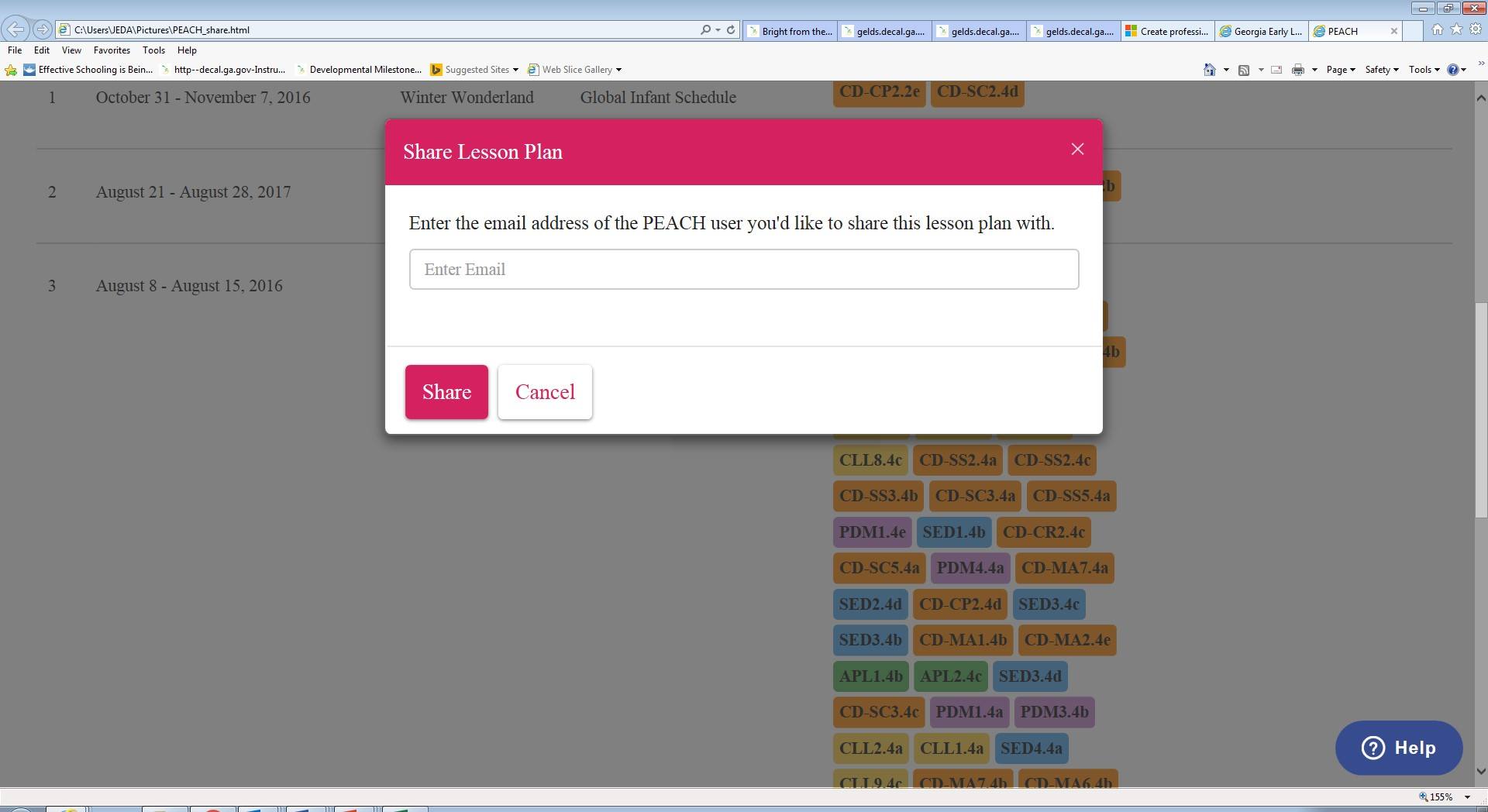This screenshot has width=1488, height=812.
Task: Refresh the page with reload icon
Action: 731,30
